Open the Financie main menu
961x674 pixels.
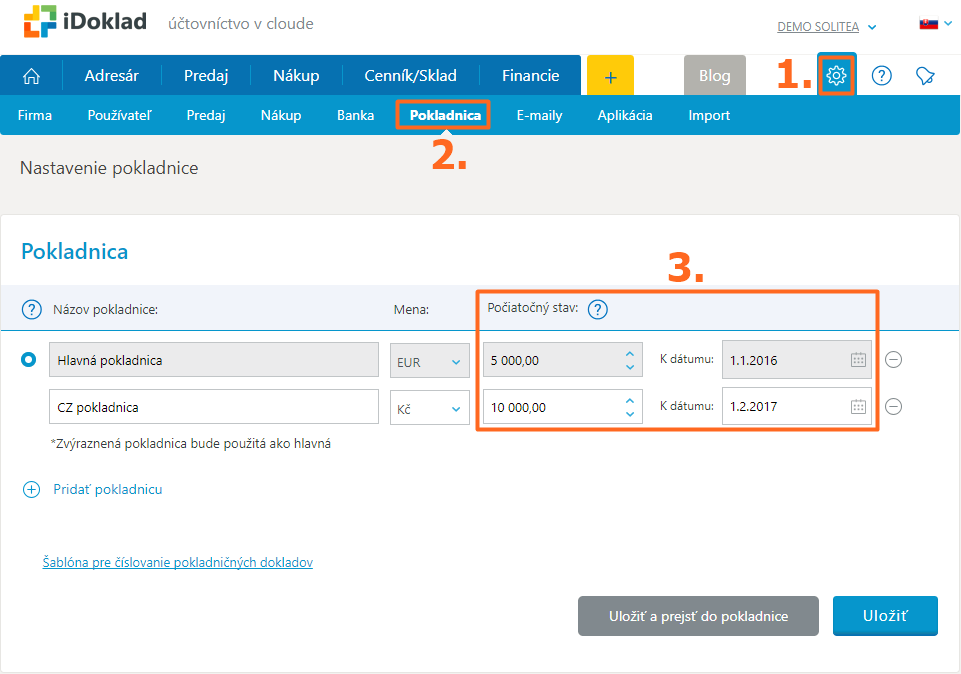(x=530, y=76)
